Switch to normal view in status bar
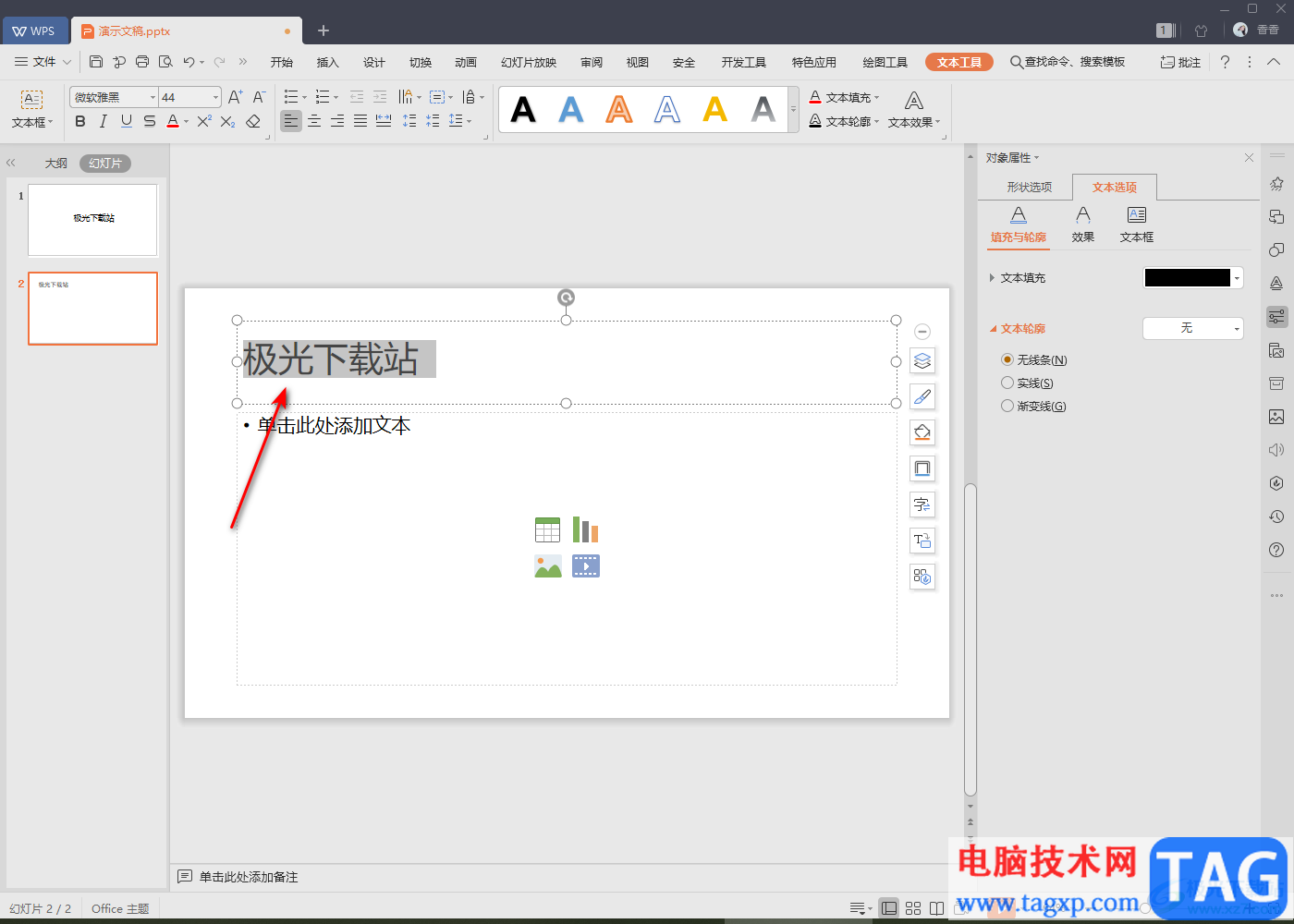1294x924 pixels. pos(889,908)
